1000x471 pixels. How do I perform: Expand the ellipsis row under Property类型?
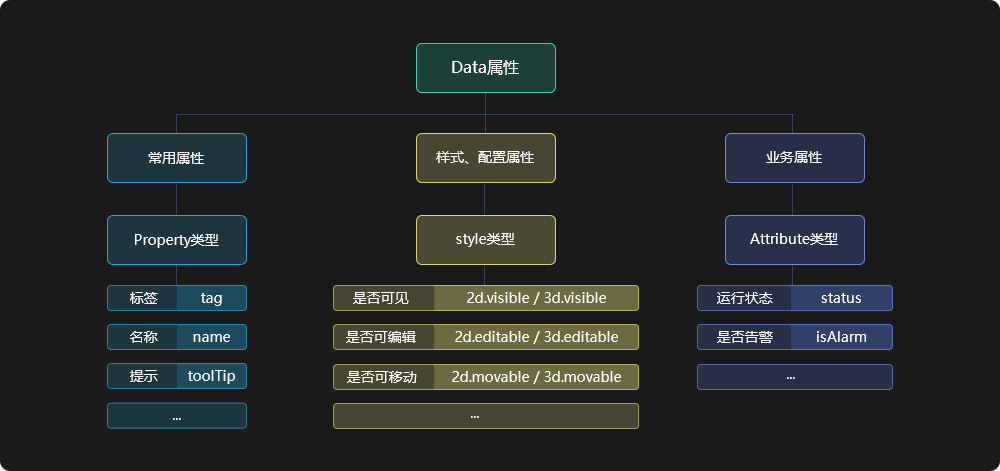177,416
